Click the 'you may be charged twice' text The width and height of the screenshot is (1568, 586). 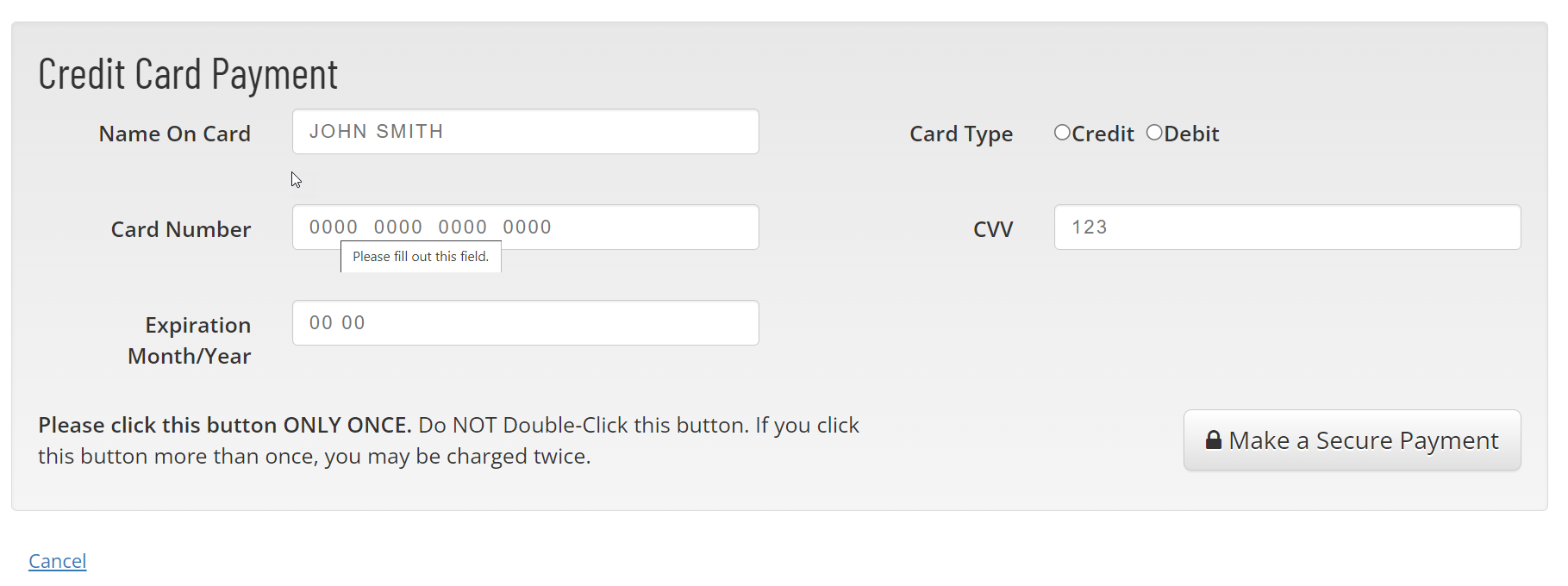457,457
